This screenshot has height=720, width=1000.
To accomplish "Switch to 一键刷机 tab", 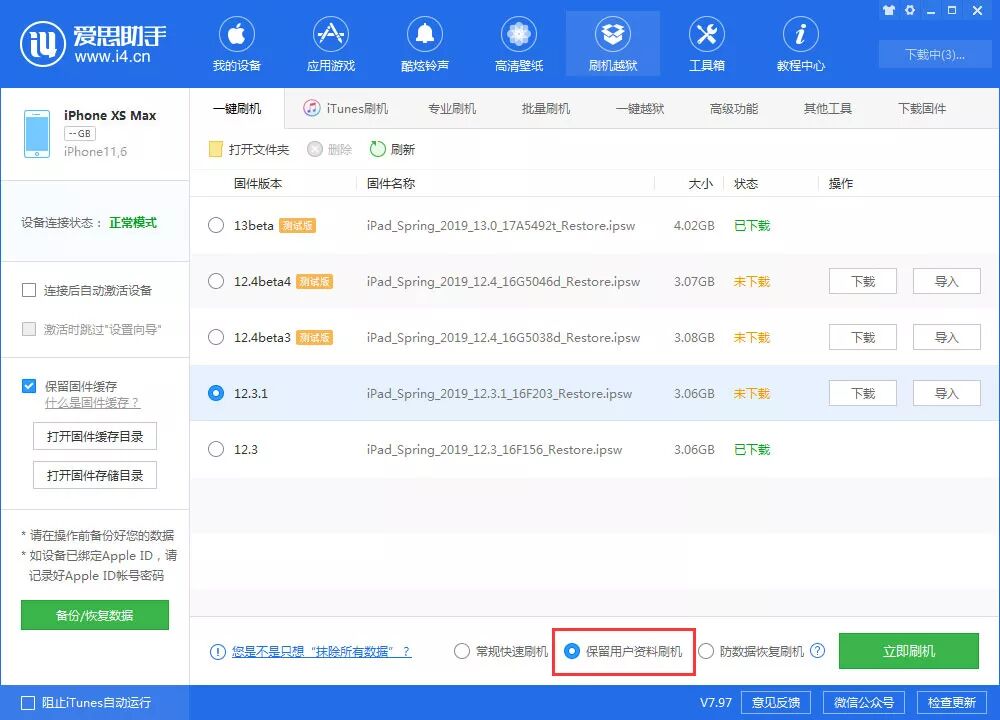I will [x=237, y=109].
